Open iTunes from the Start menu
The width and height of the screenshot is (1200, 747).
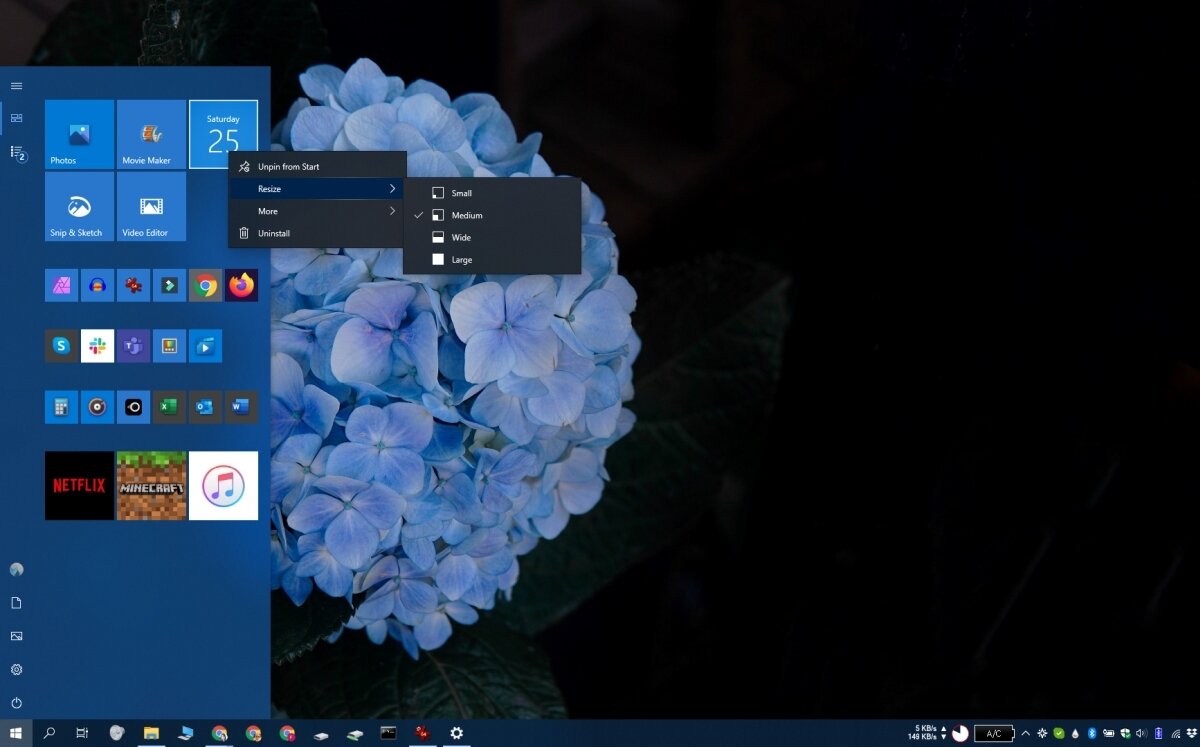(223, 486)
